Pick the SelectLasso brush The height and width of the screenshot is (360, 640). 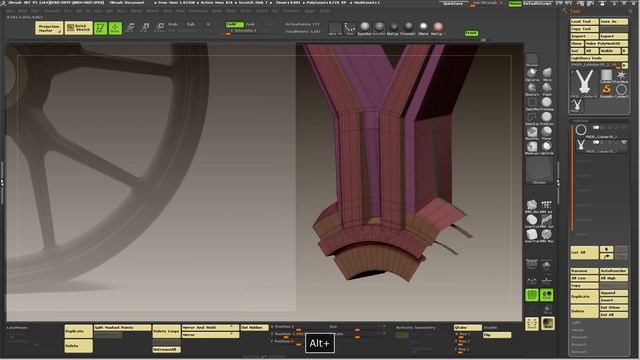pos(532,118)
